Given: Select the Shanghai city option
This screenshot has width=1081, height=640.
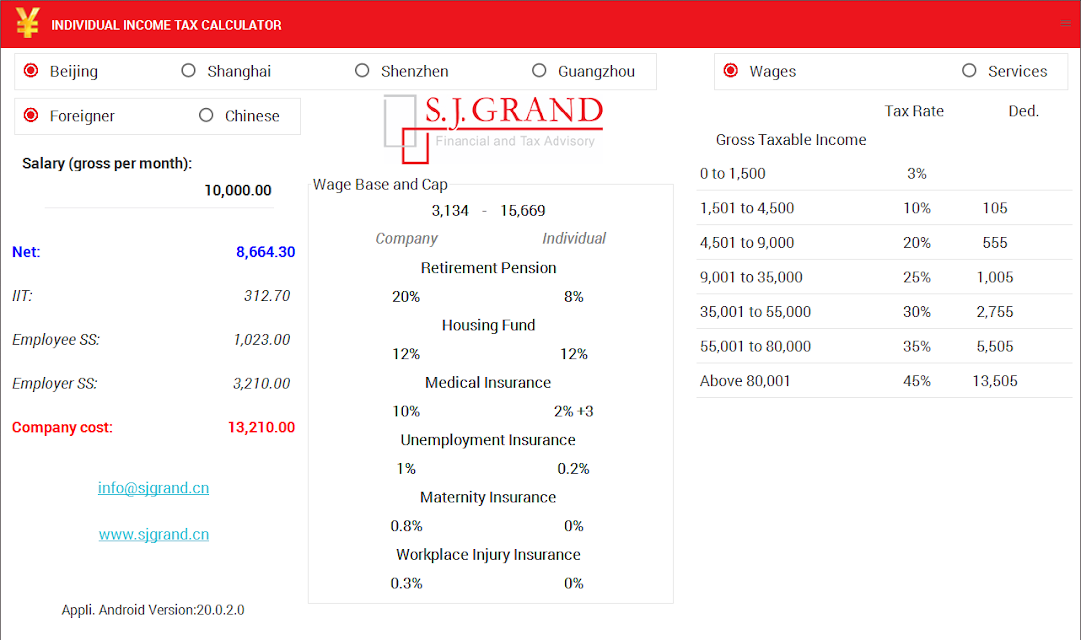Looking at the screenshot, I should coord(226,71).
